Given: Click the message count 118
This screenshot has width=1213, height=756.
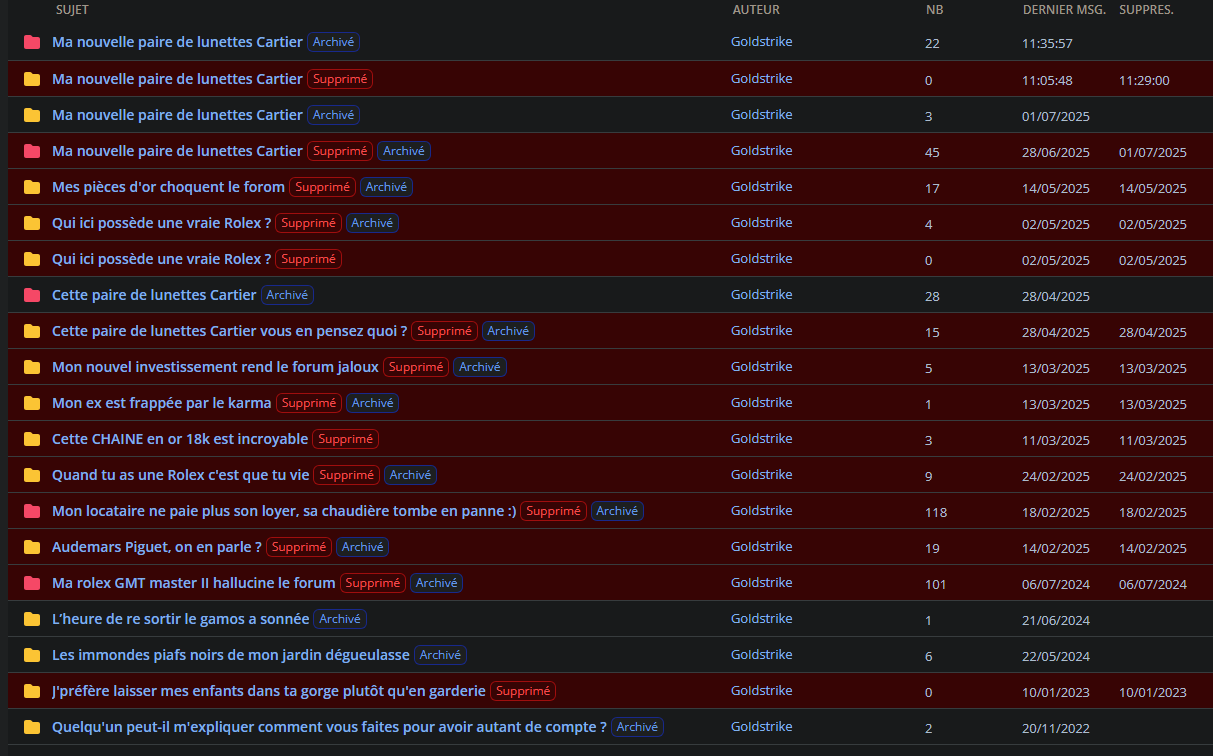Looking at the screenshot, I should tap(936, 512).
